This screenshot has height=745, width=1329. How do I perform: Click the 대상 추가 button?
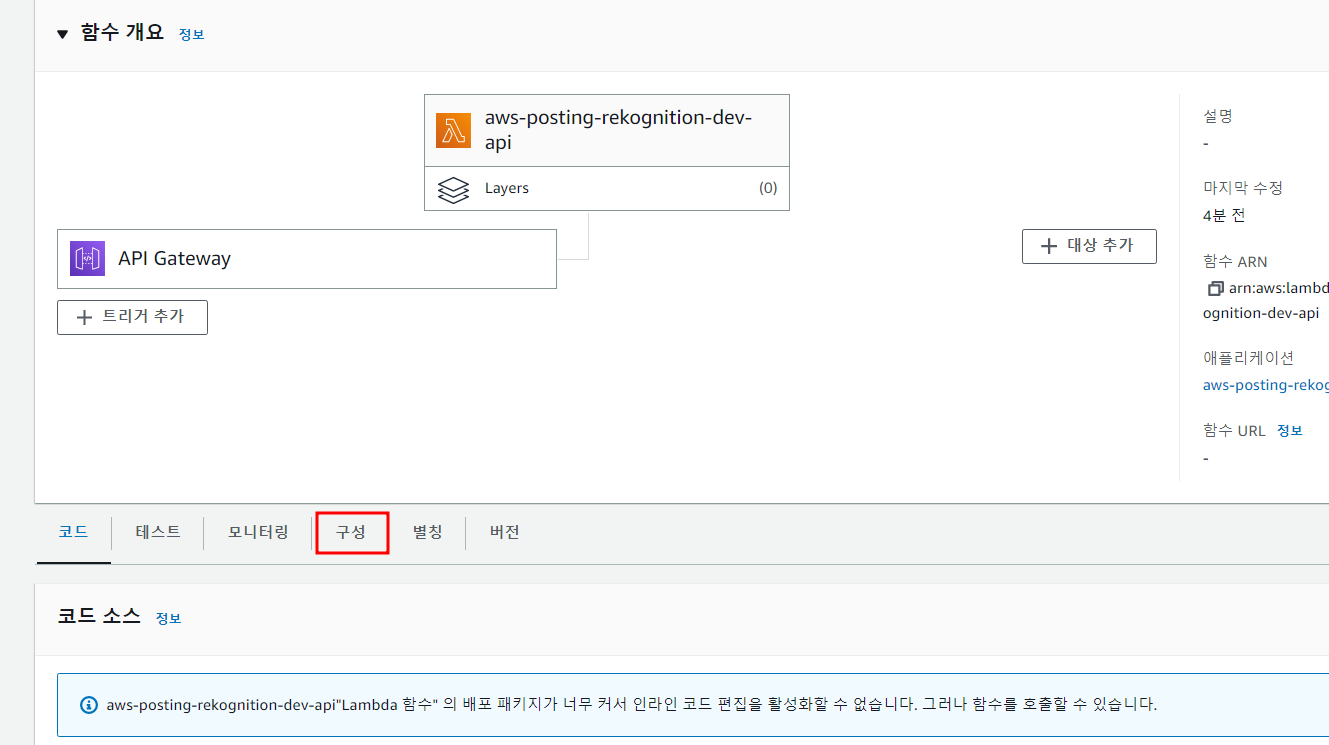(1089, 246)
